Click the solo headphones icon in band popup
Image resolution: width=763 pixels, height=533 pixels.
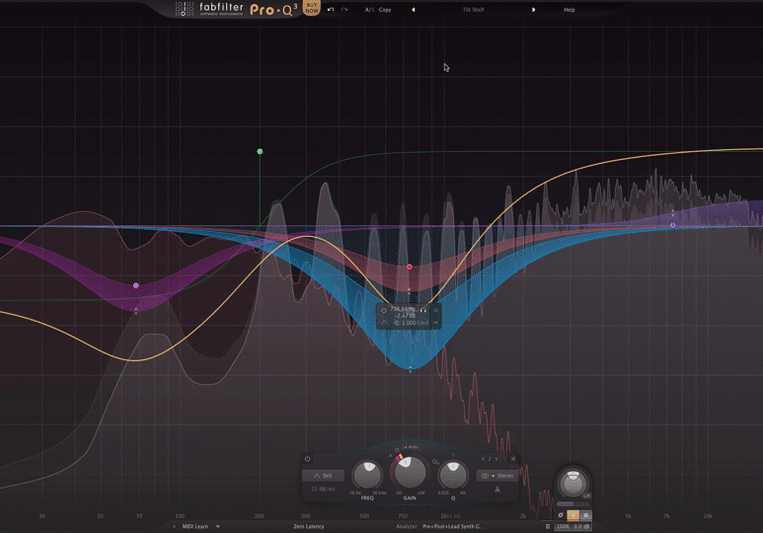coord(423,310)
